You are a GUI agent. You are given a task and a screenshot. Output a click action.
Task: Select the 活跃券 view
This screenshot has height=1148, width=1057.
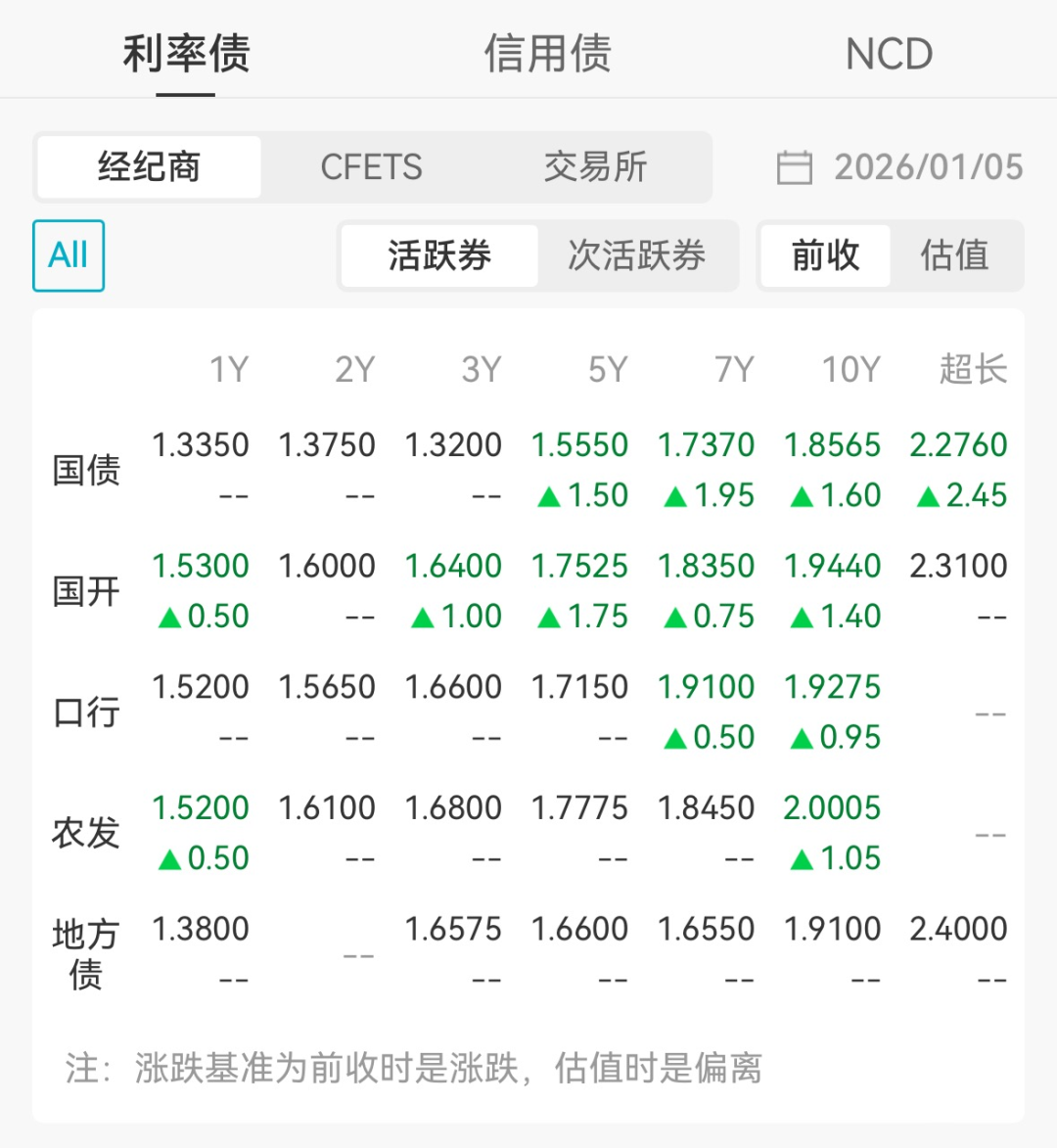437,256
